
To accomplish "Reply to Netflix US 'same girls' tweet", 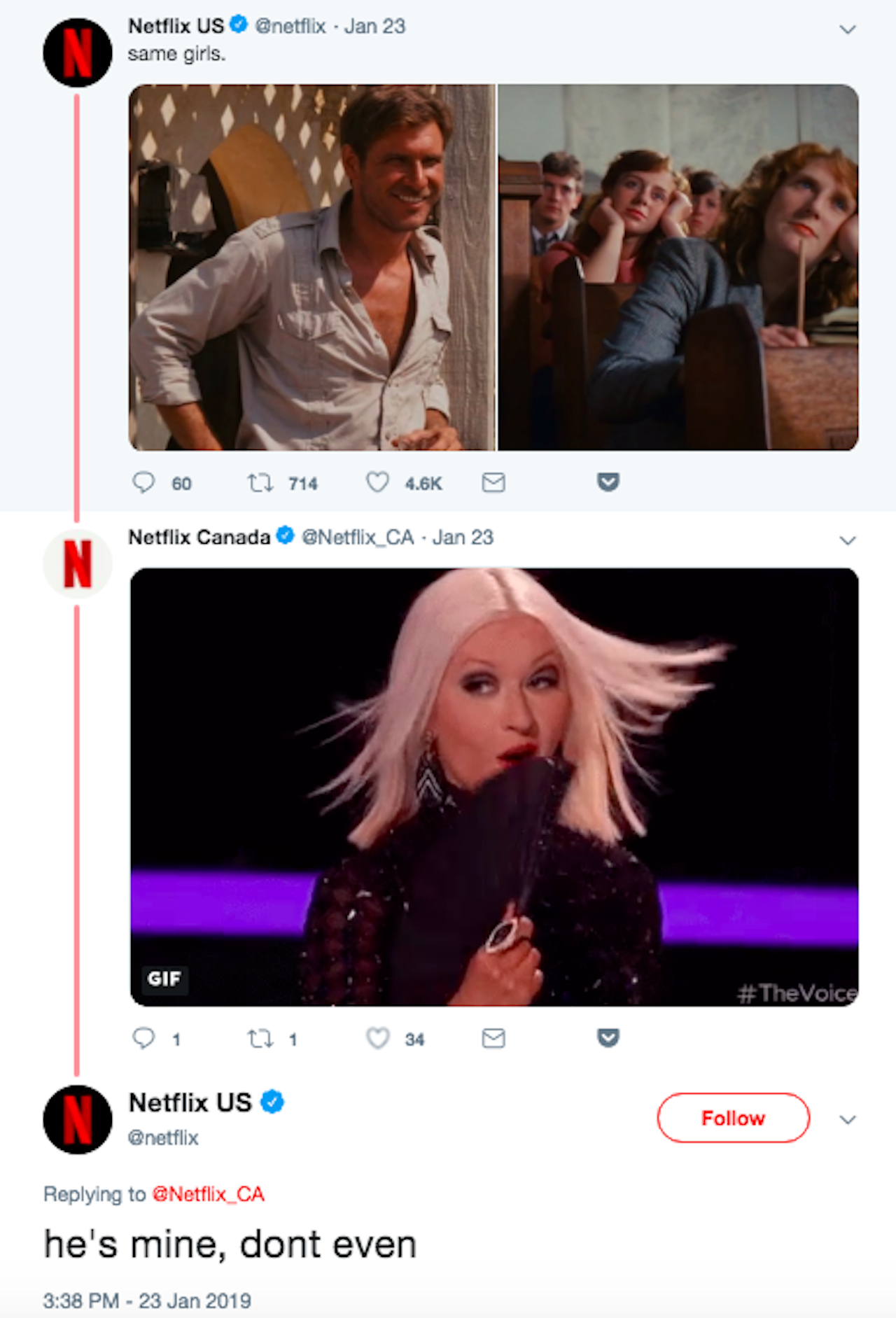I will [x=143, y=482].
